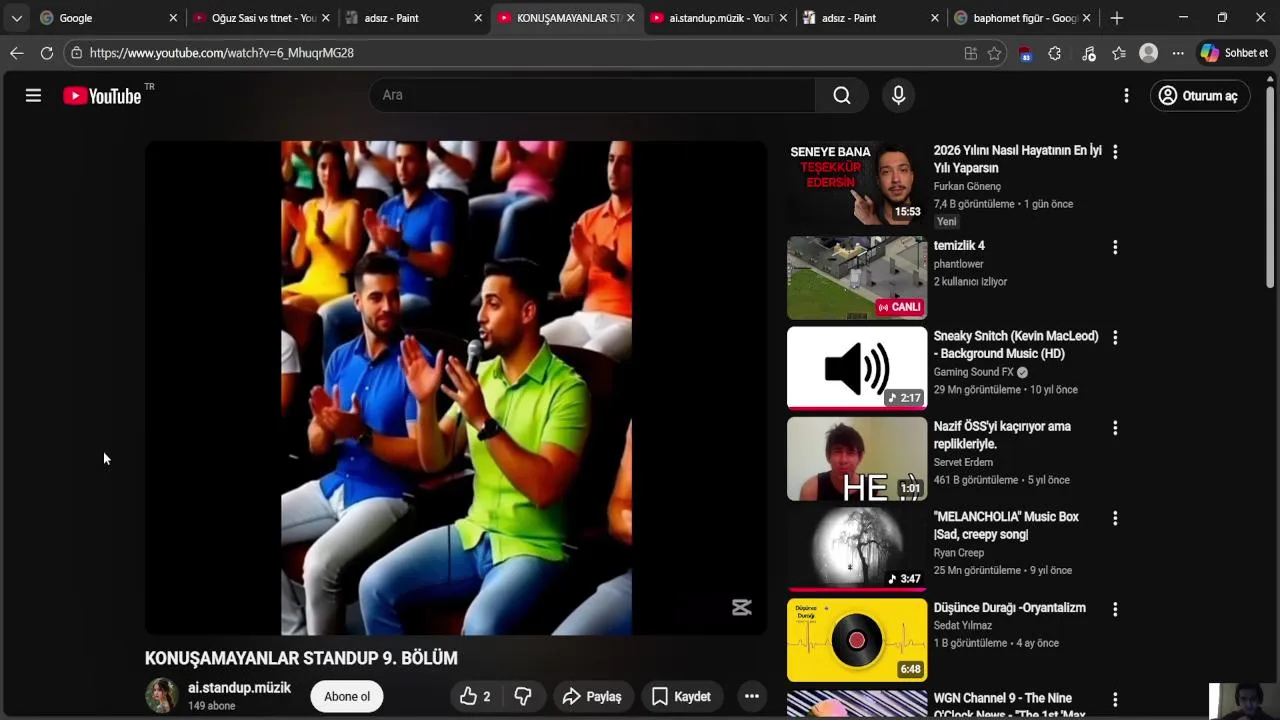Open a new browser tab
Screen dimensions: 1280x720
pos(1117,18)
